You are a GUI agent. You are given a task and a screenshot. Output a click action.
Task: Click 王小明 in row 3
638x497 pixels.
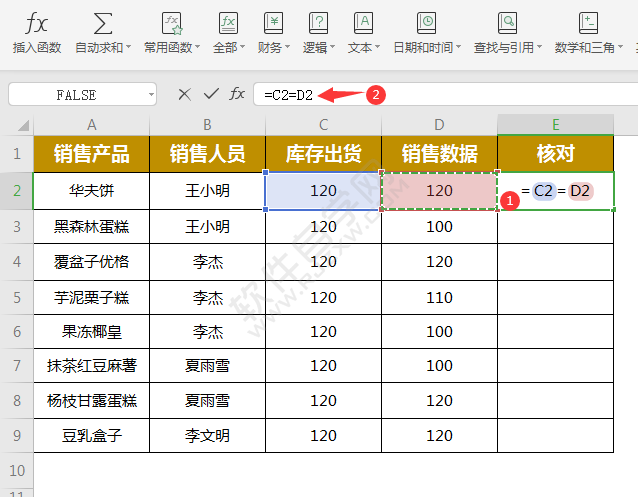click(x=208, y=227)
